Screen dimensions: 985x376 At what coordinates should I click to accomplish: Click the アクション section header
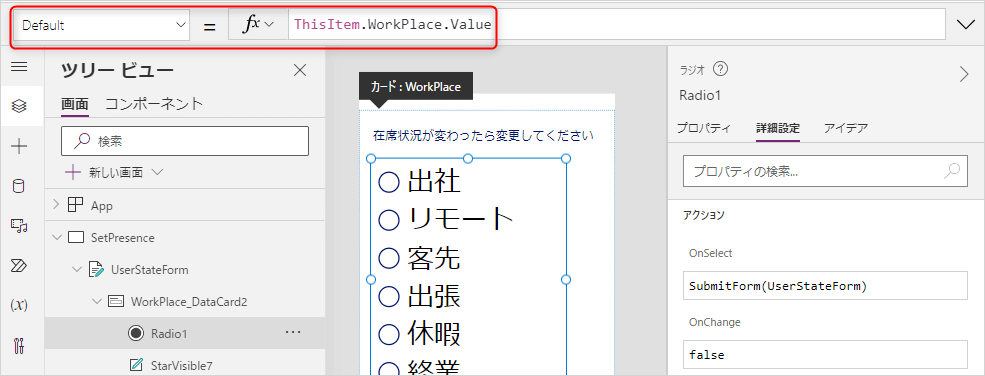704,215
